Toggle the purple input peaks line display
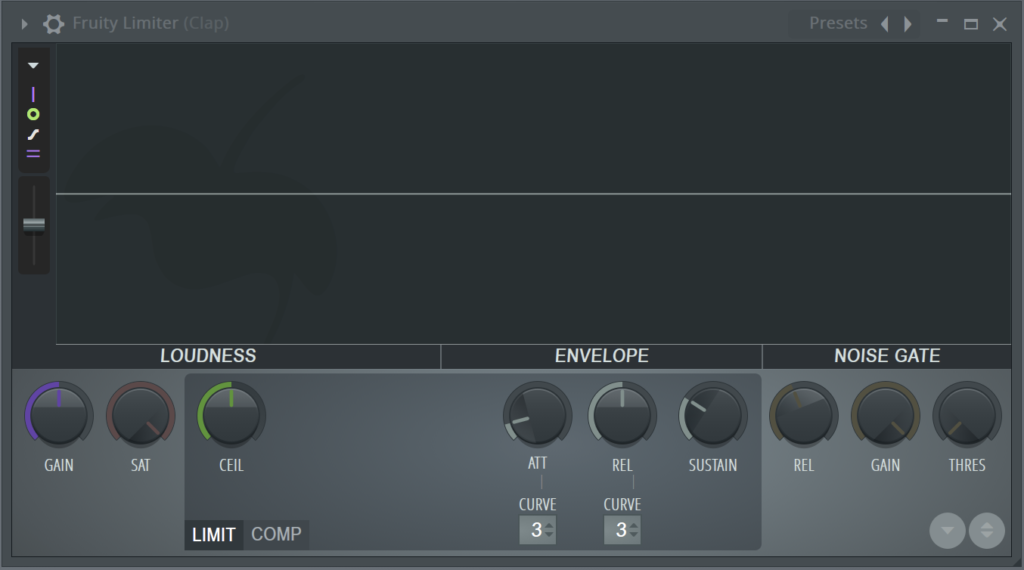Screen dimensions: 1024x570 tap(33, 94)
